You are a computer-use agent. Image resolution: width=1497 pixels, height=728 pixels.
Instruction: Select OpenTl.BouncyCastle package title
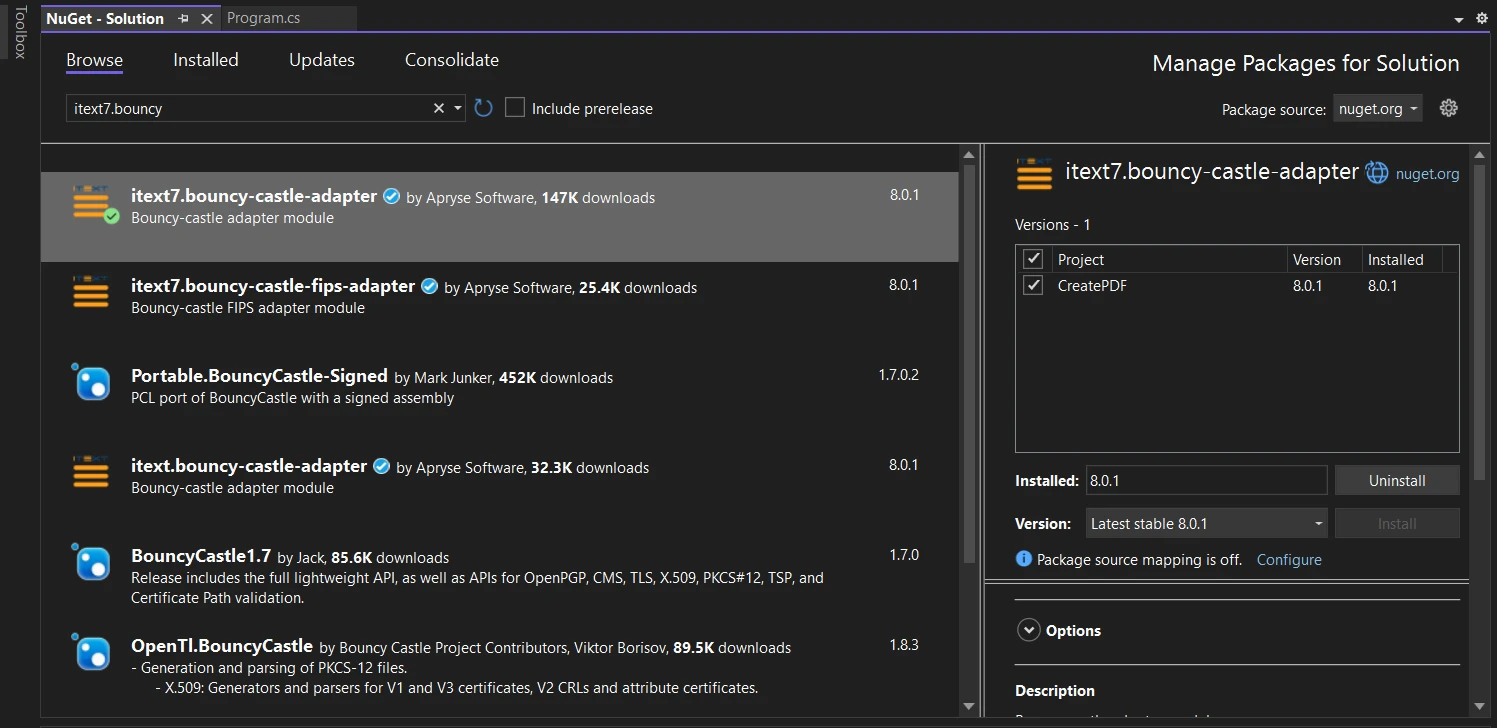[222, 646]
